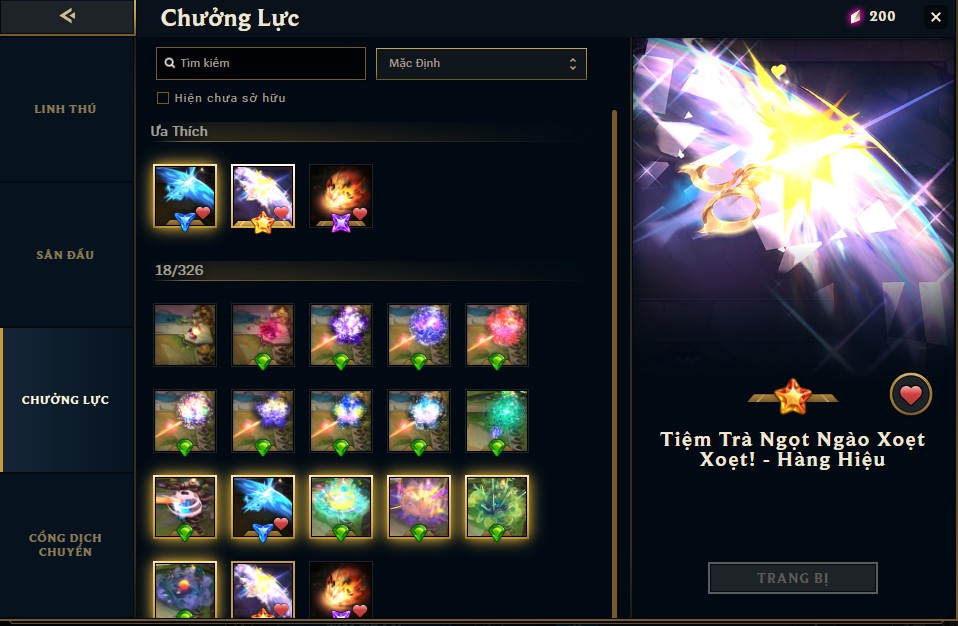The height and width of the screenshot is (626, 958).
Task: Open the Sàn Đấu tab
Action: click(65, 255)
